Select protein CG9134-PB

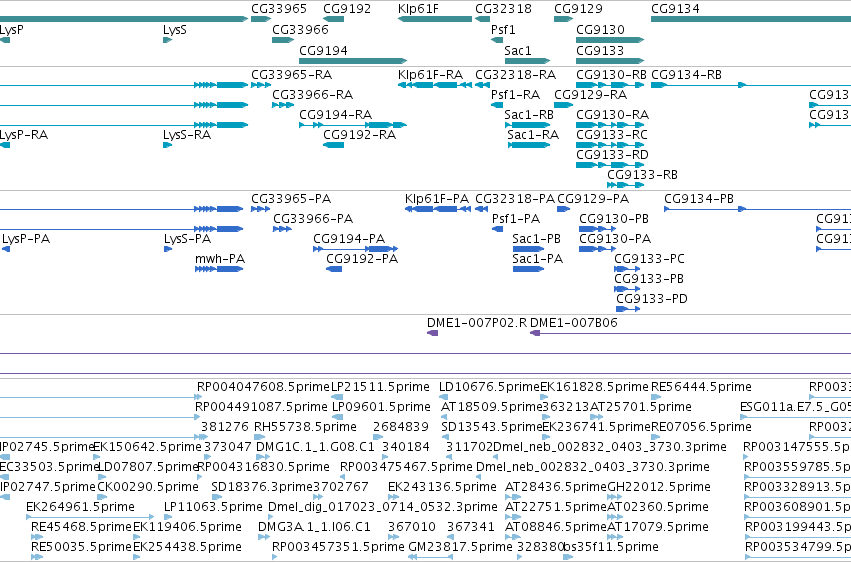699,199
